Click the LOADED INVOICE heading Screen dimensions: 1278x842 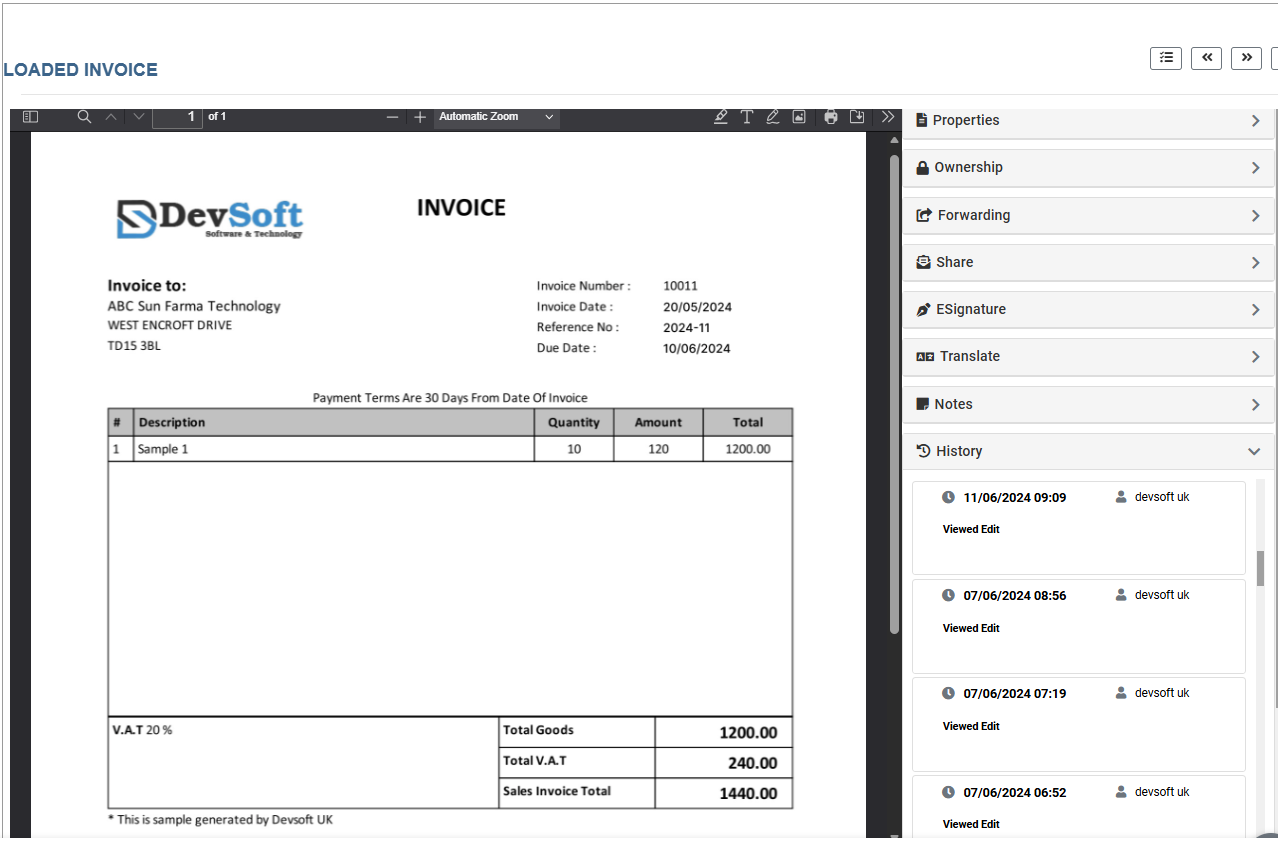coord(81,70)
